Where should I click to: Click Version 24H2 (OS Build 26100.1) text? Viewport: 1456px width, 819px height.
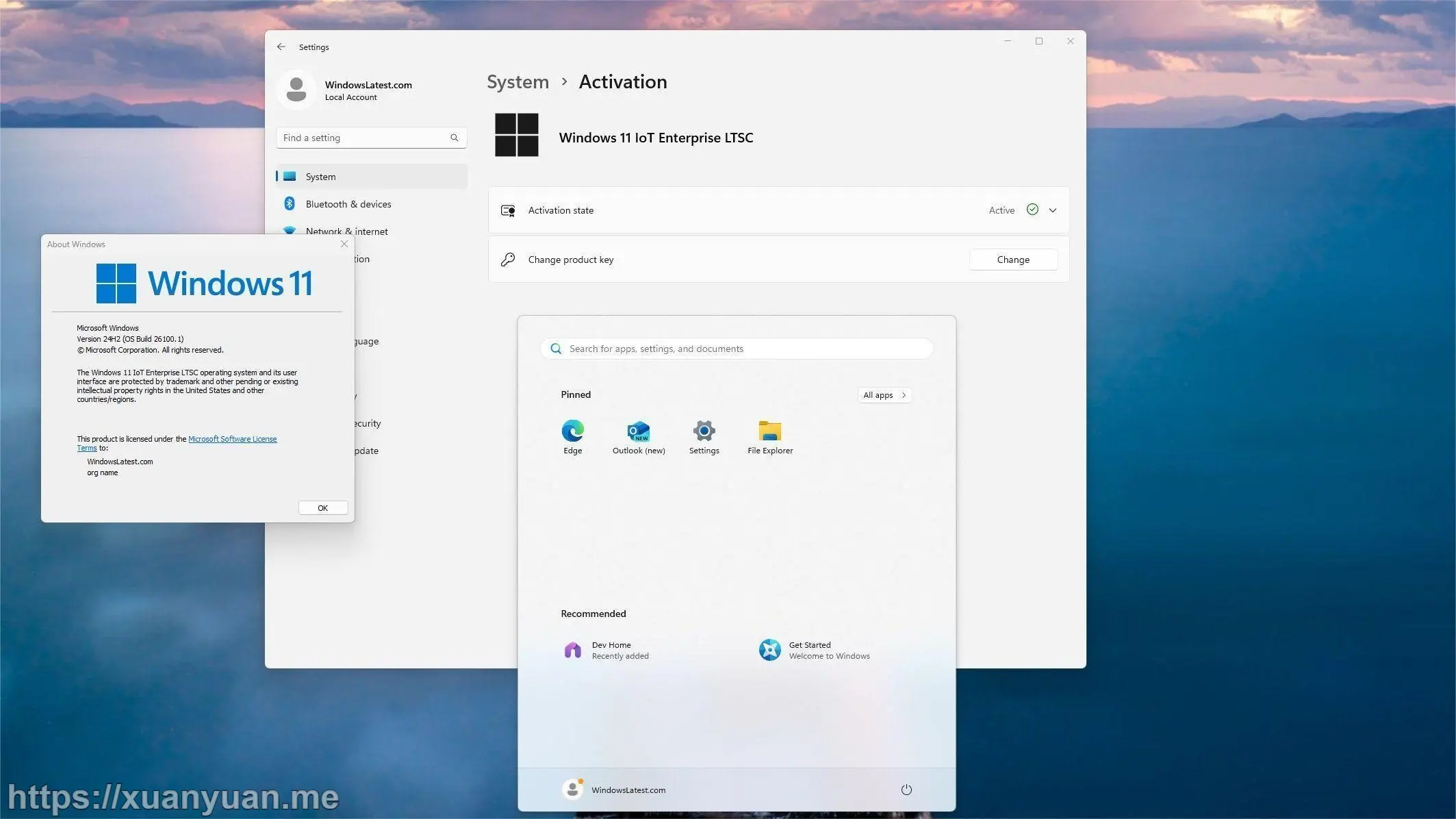pyautogui.click(x=130, y=339)
